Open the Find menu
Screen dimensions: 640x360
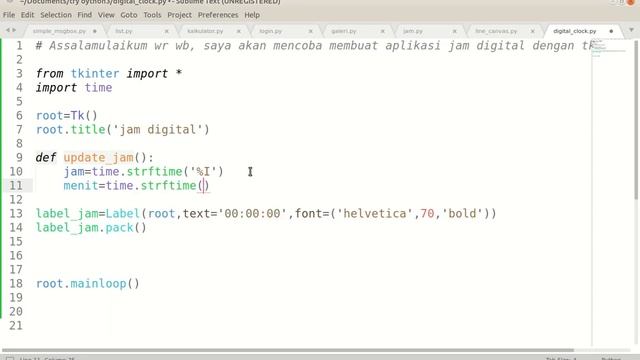point(84,15)
